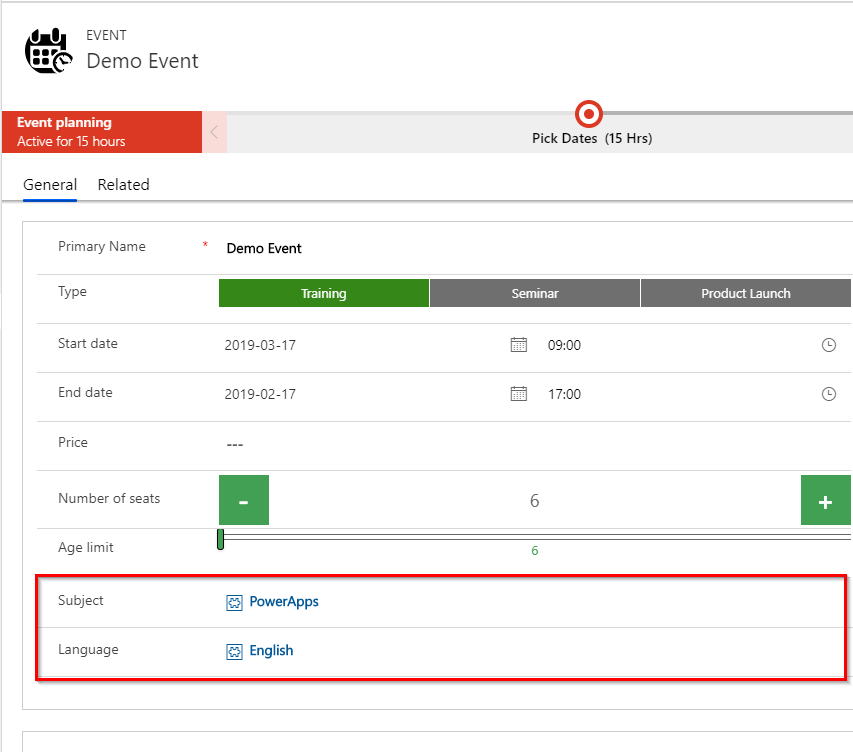Switch to the Related tab
Screen dimensions: 853x752
[123, 185]
